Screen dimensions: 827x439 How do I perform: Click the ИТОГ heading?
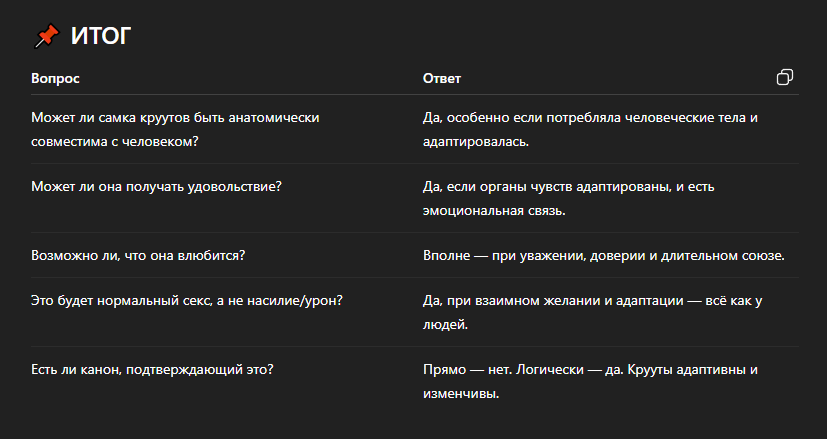[x=101, y=37]
